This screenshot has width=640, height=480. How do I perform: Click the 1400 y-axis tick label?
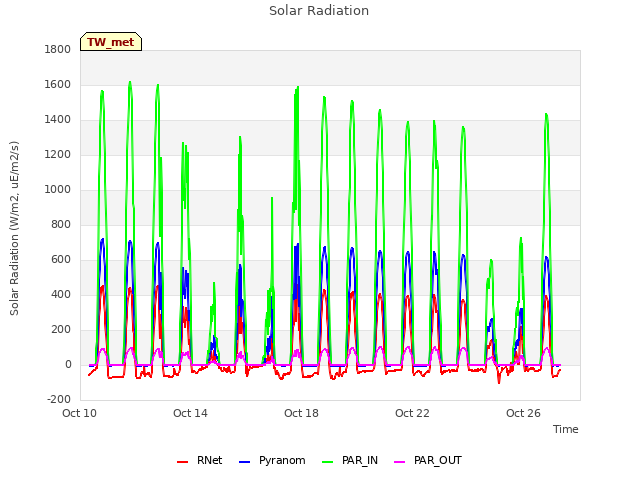[x=58, y=120]
